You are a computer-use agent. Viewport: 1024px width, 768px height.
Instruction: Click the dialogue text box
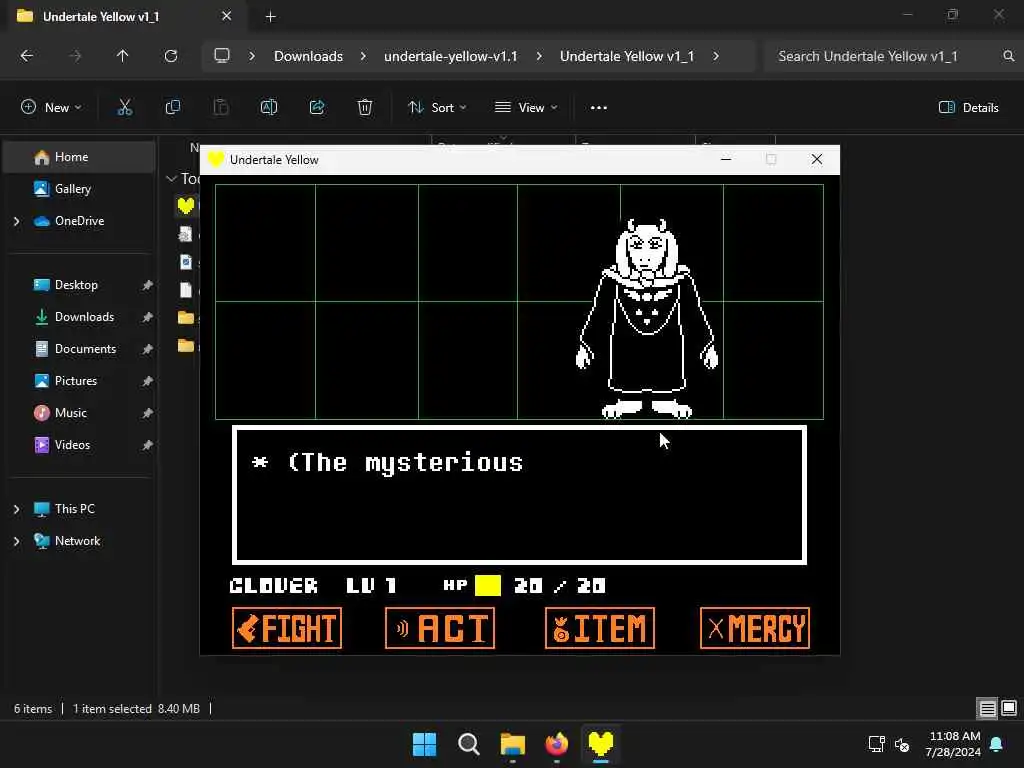coord(519,494)
